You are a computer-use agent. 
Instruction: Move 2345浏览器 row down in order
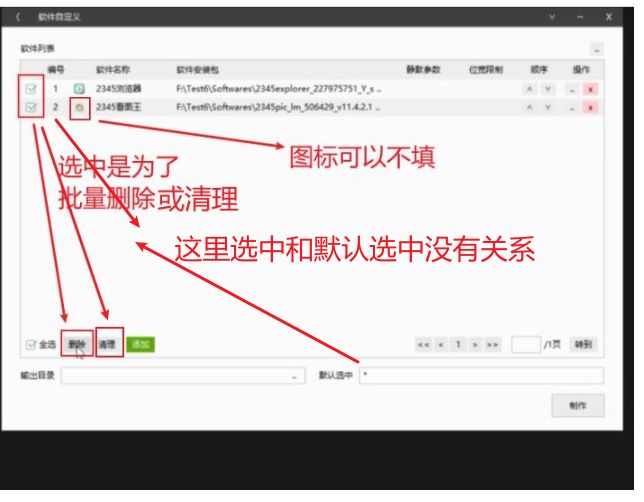click(547, 89)
